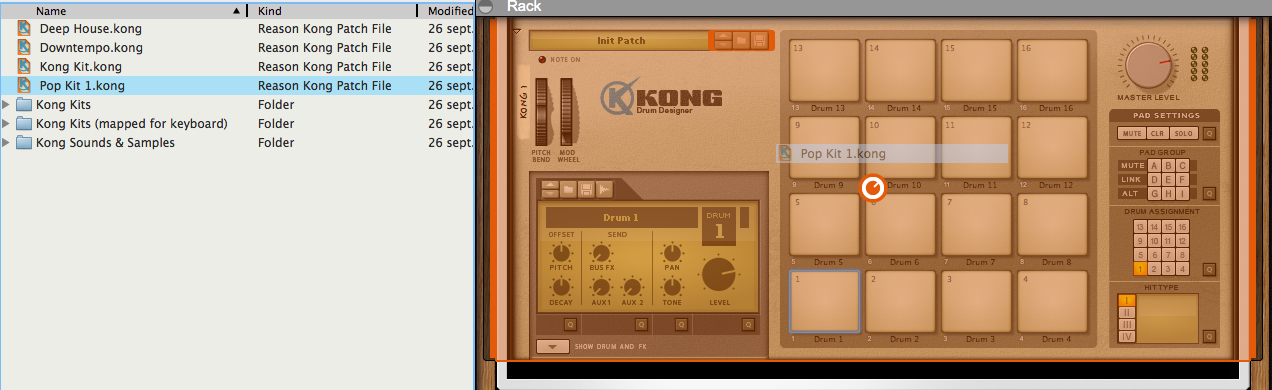Click the PITCH offset knob
The width and height of the screenshot is (1272, 390).
pos(561,253)
